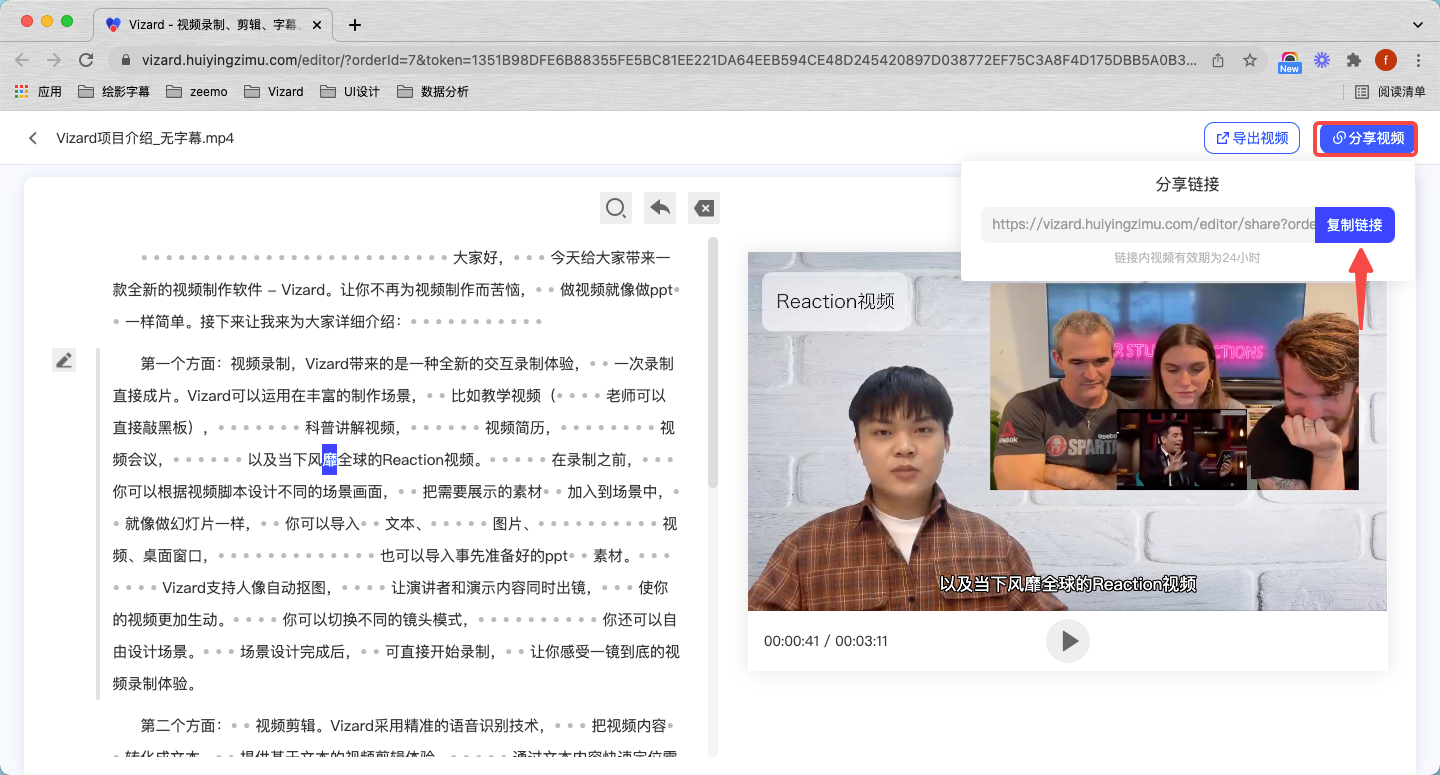
Task: Open the 数据分析 bookmark folder
Action: 433,92
